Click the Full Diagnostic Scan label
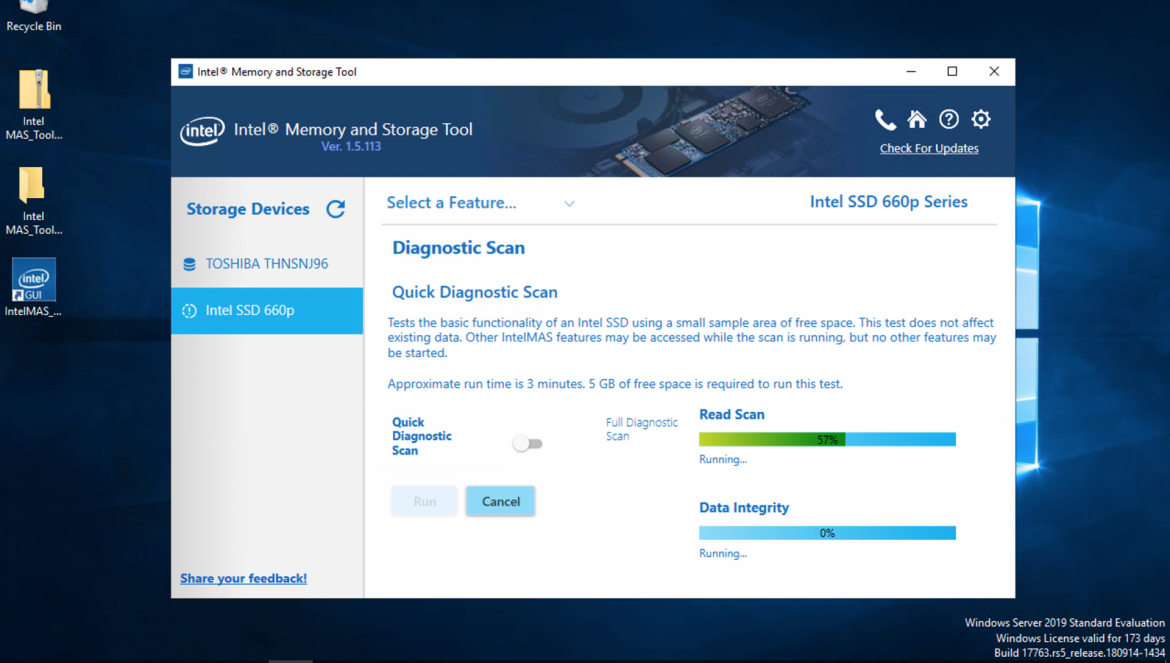1170x663 pixels. coord(642,430)
